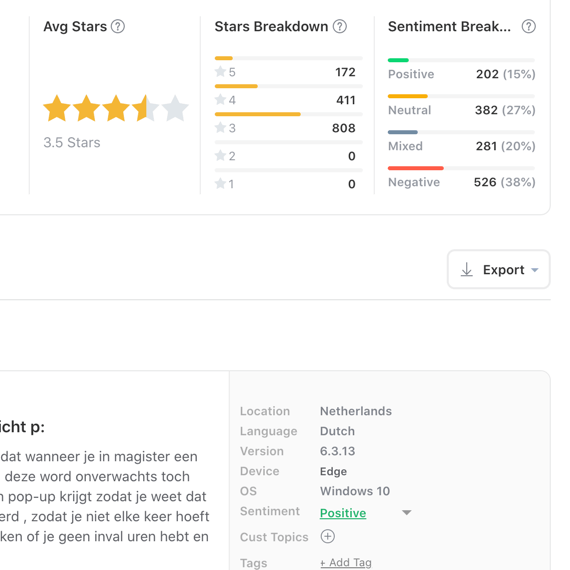Viewport: 570px width, 570px height.
Task: Expand the Export dropdown caret
Action: pos(534,270)
